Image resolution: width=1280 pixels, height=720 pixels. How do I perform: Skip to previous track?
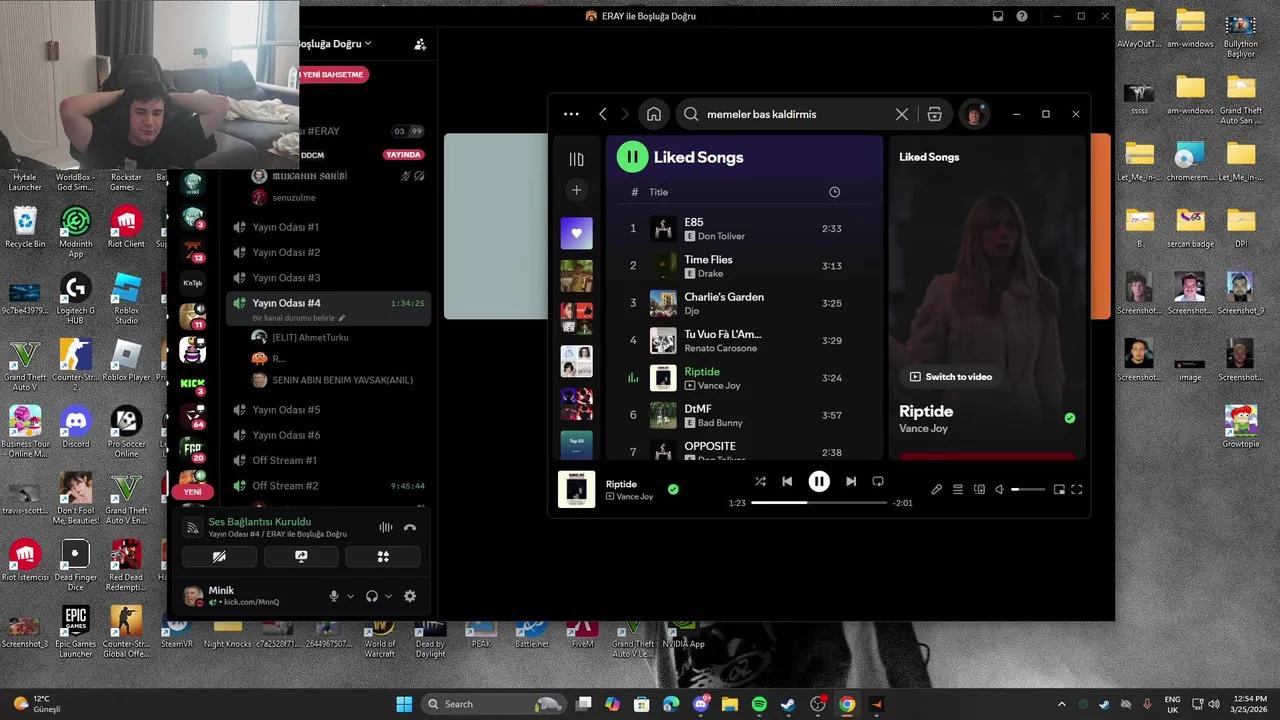pos(787,481)
